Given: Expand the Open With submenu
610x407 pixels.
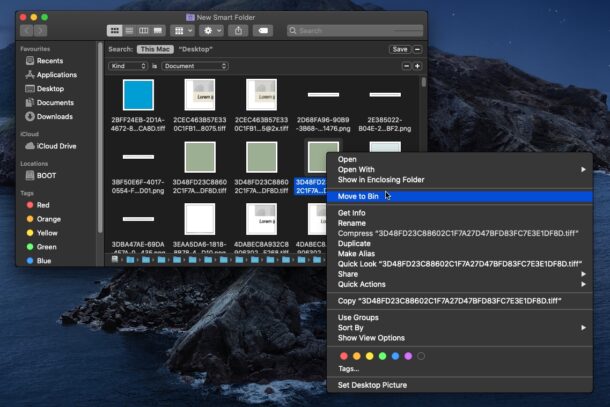Looking at the screenshot, I should click(x=460, y=170).
